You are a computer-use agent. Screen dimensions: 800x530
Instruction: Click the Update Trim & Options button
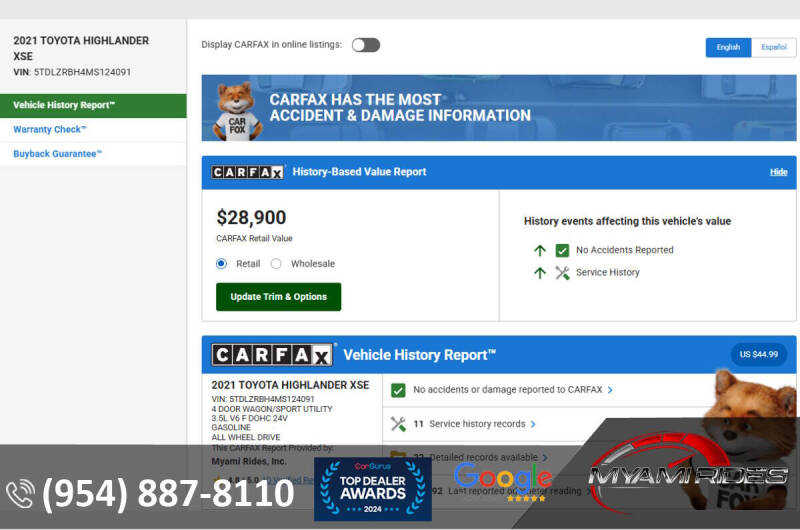278,297
